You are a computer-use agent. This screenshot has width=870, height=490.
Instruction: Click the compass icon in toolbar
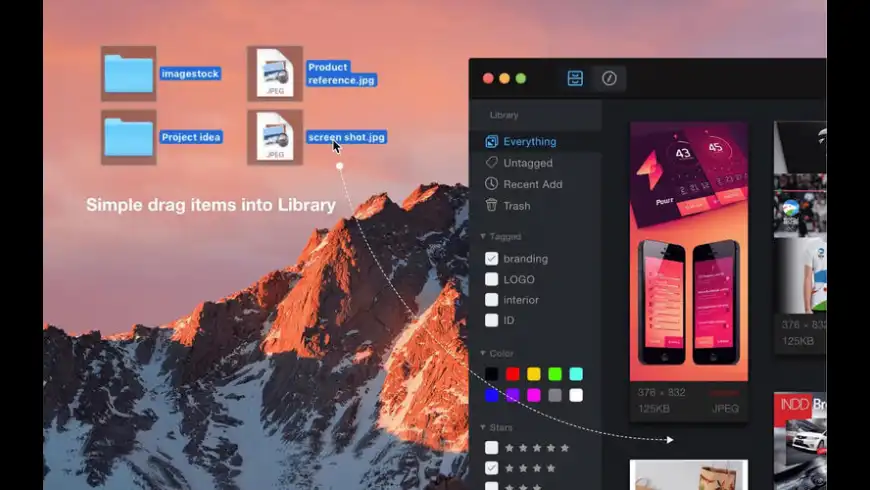click(x=609, y=78)
